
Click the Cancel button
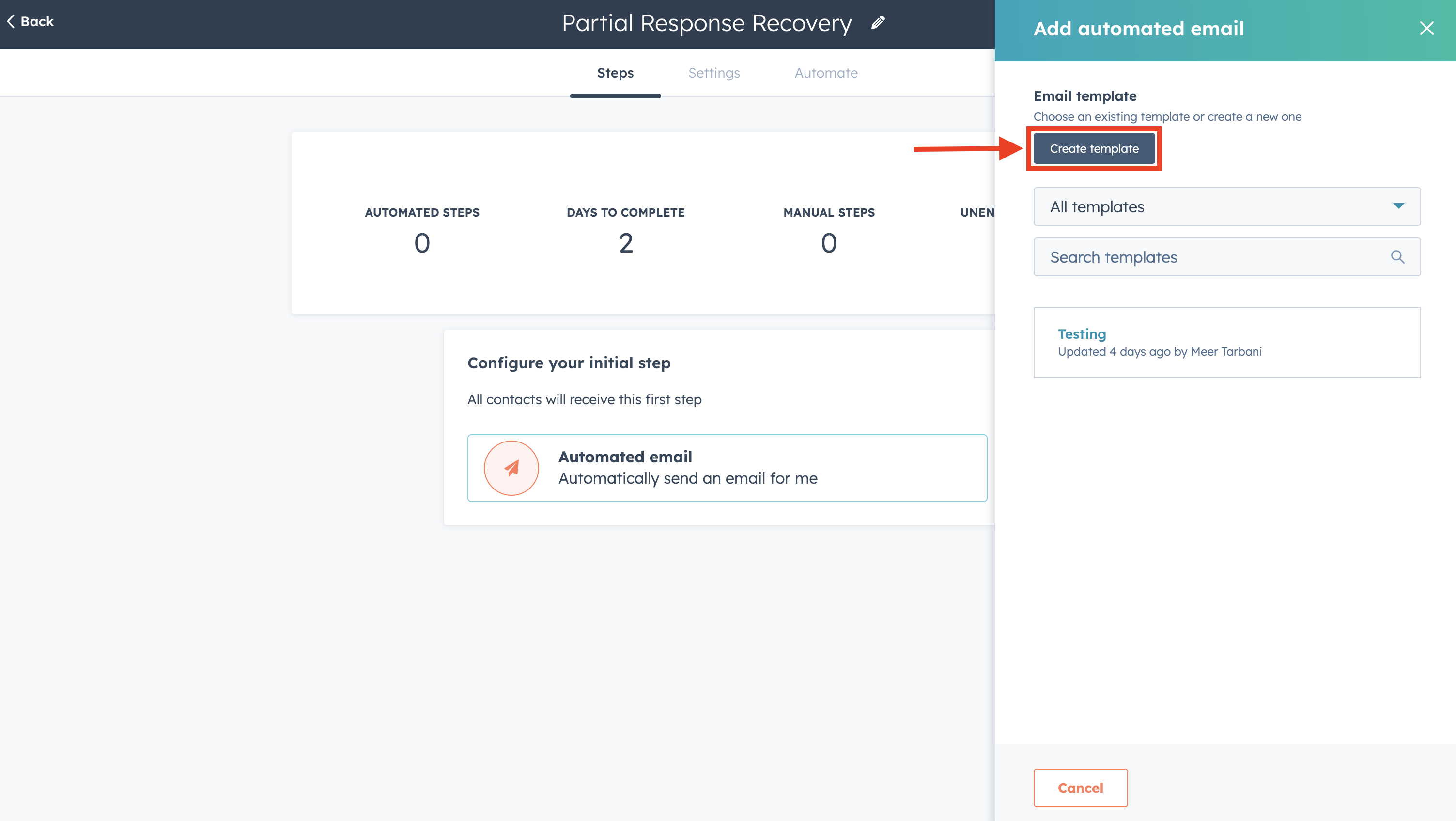(1080, 788)
